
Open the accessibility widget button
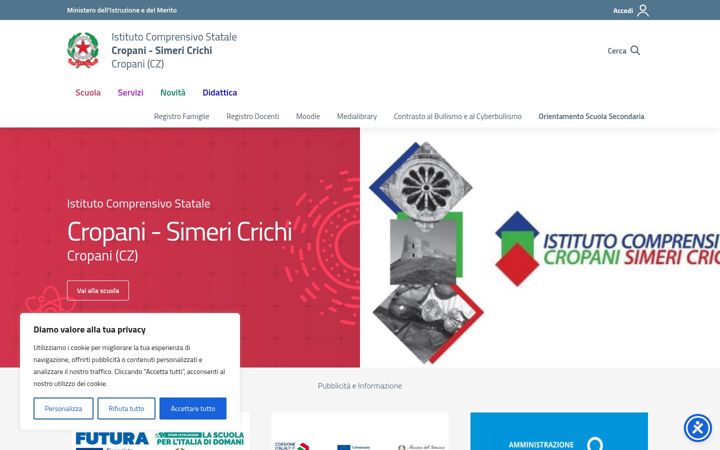(698, 428)
